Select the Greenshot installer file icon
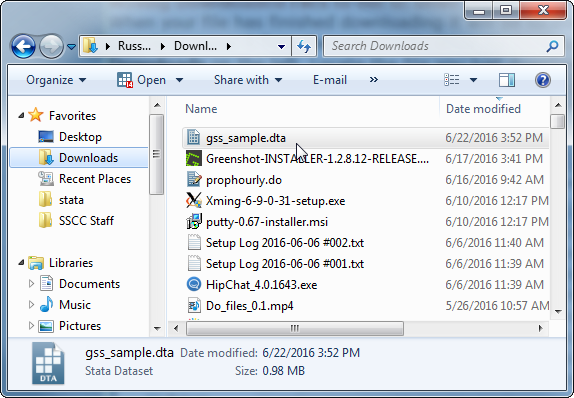574x398 pixels. click(x=194, y=159)
